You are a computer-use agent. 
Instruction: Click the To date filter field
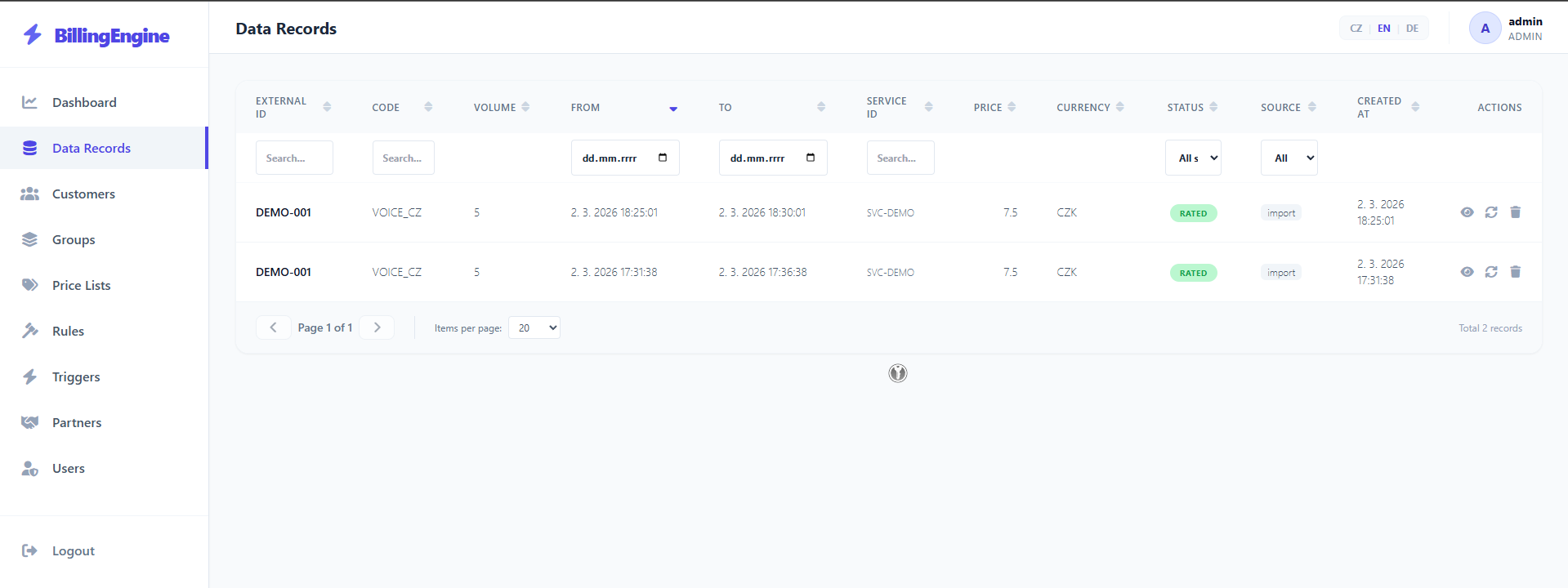click(773, 158)
